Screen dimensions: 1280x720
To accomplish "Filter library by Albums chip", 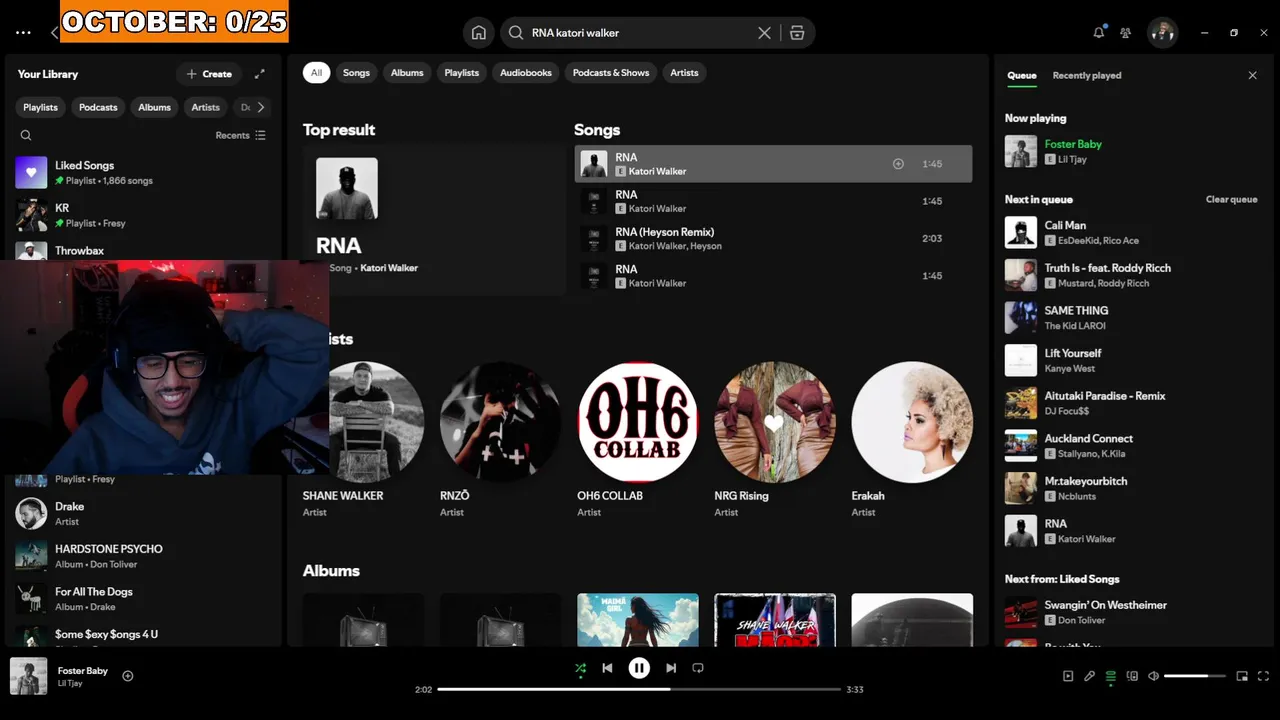I will click(x=154, y=107).
